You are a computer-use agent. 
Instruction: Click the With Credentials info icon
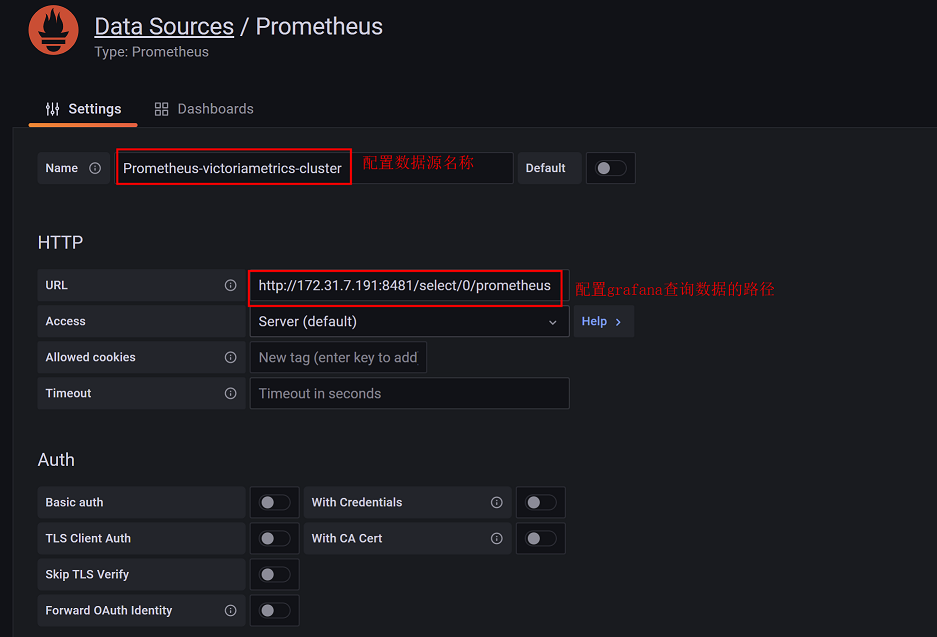tap(496, 502)
